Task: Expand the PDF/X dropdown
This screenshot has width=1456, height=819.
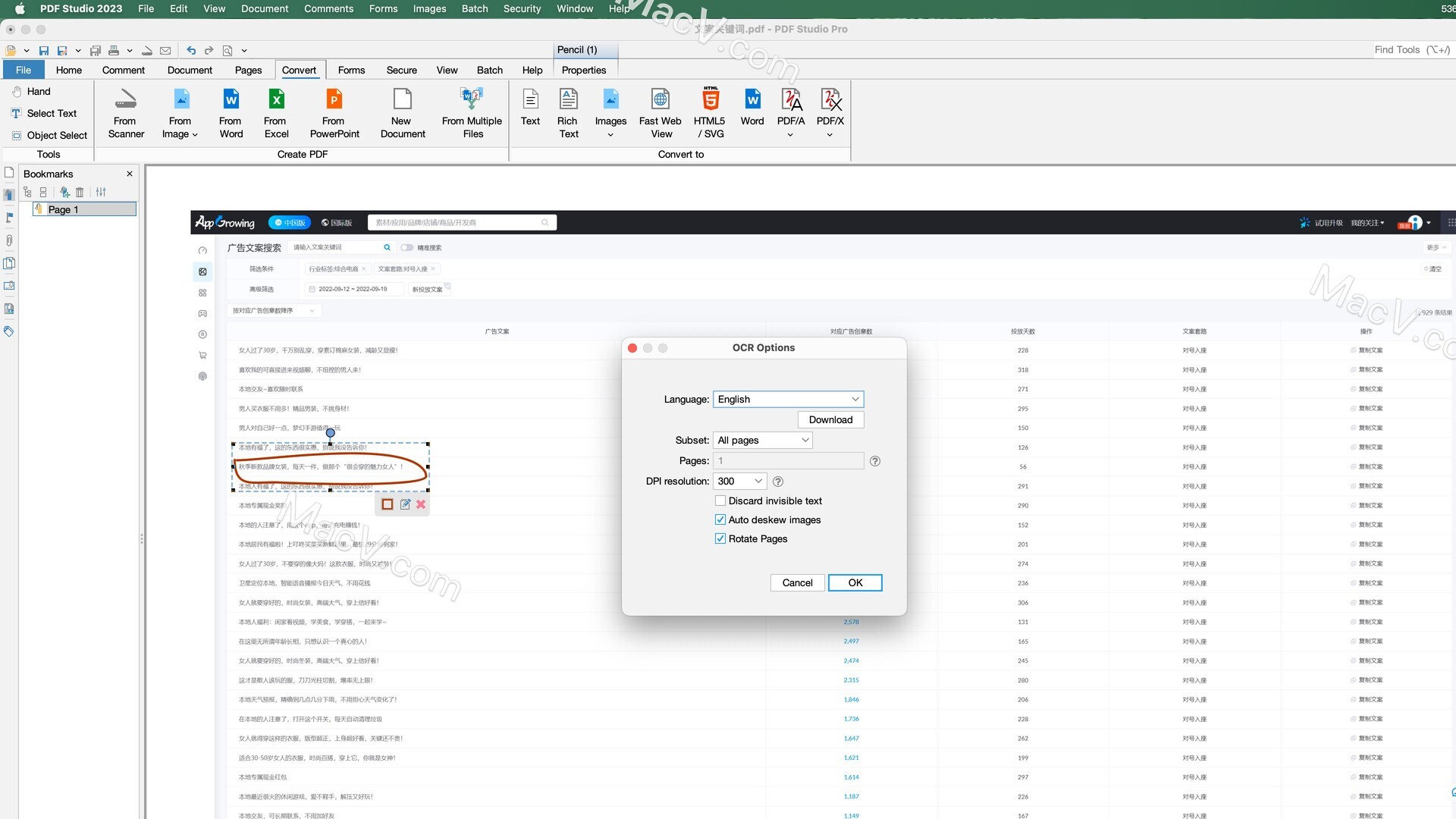Action: point(830,135)
